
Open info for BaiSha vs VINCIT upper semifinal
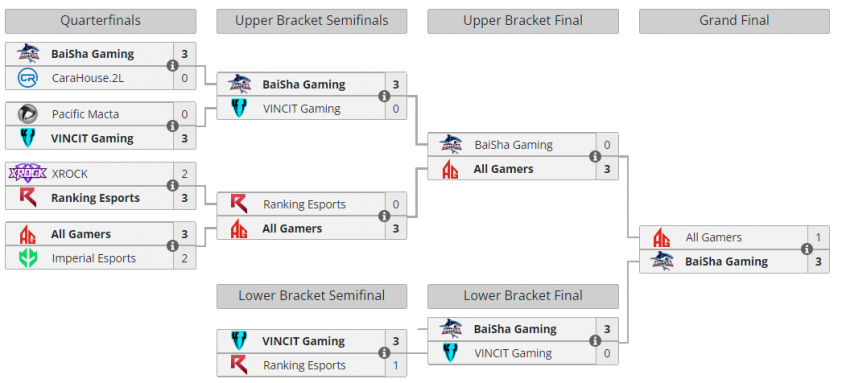[x=384, y=96]
